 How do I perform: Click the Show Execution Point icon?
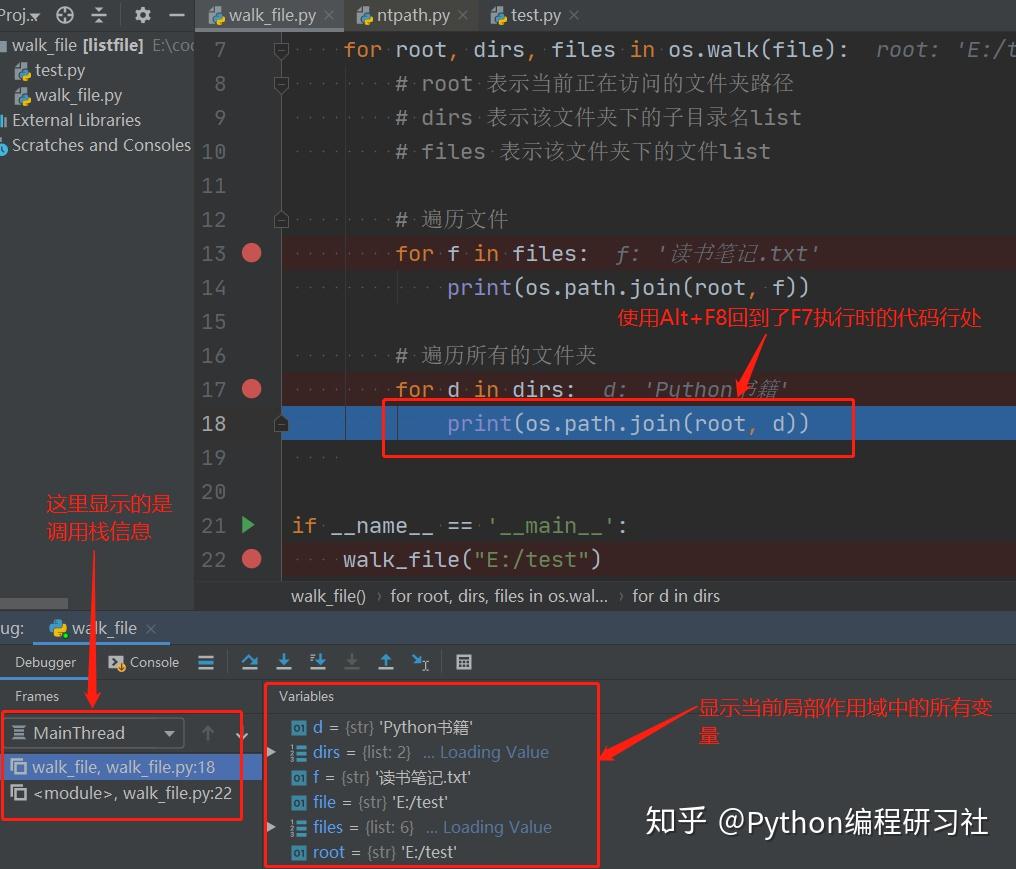206,662
